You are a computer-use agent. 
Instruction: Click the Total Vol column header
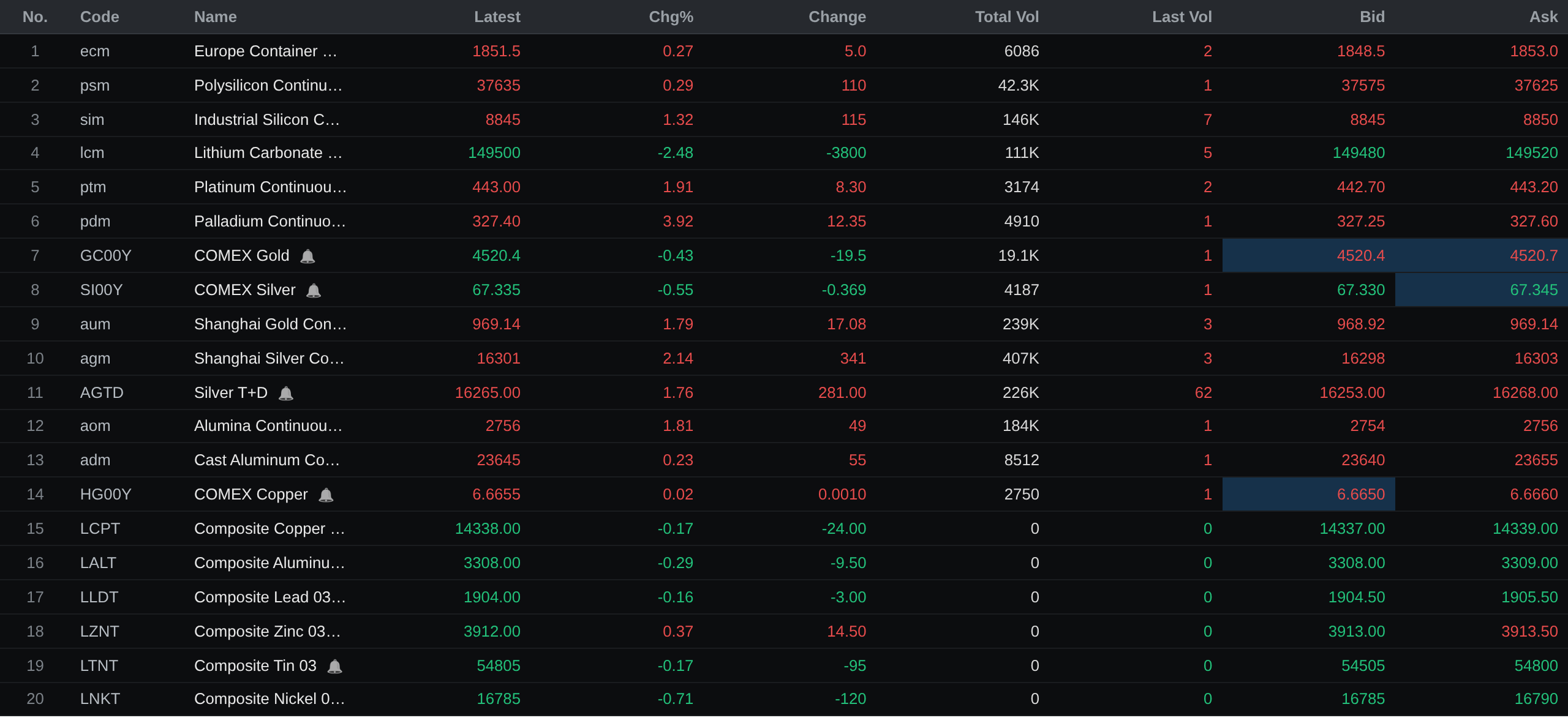click(1006, 17)
